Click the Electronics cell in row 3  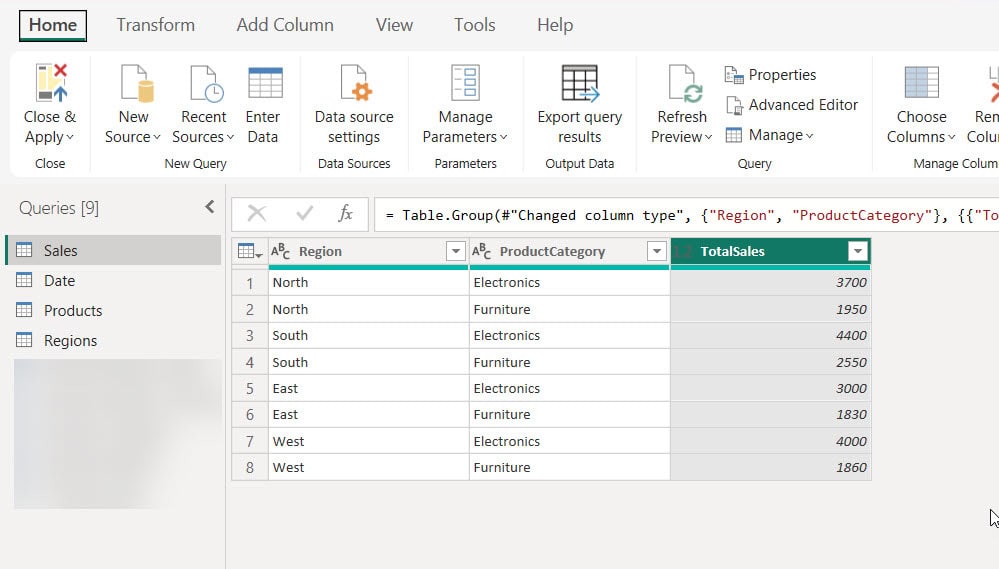(x=569, y=335)
